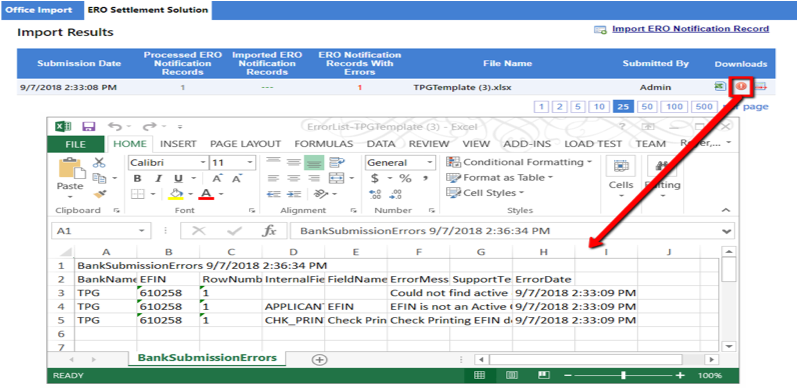Screen dimensions: 797x391
Task: Switch to Page Layout view in status bar
Action: tap(512, 376)
